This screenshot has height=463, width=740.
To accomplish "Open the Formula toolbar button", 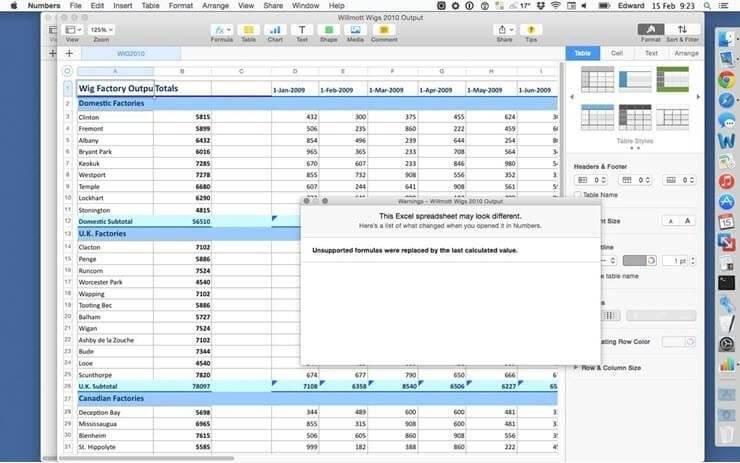I will pos(222,31).
